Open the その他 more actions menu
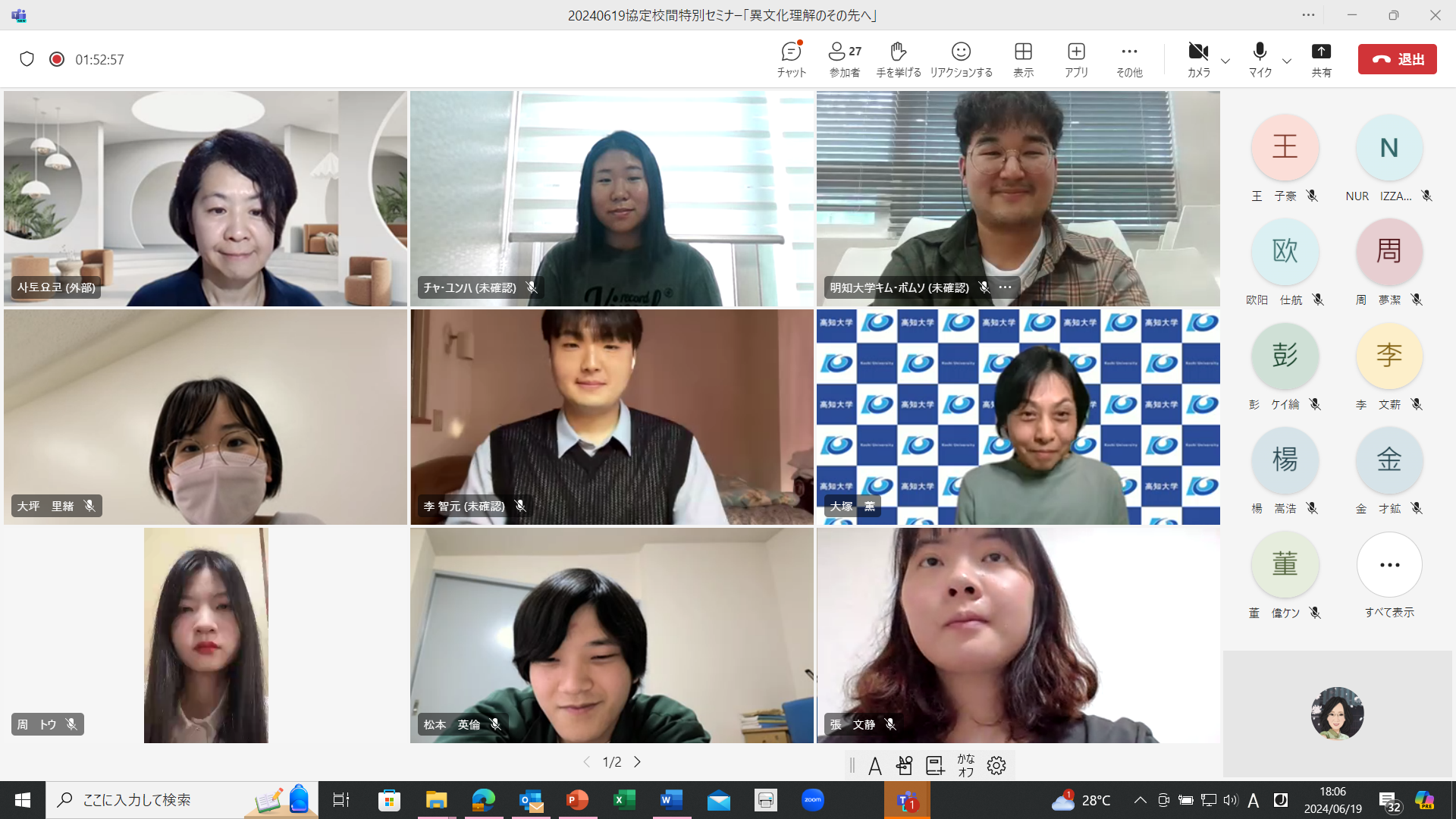This screenshot has width=1456, height=819. click(x=1128, y=59)
